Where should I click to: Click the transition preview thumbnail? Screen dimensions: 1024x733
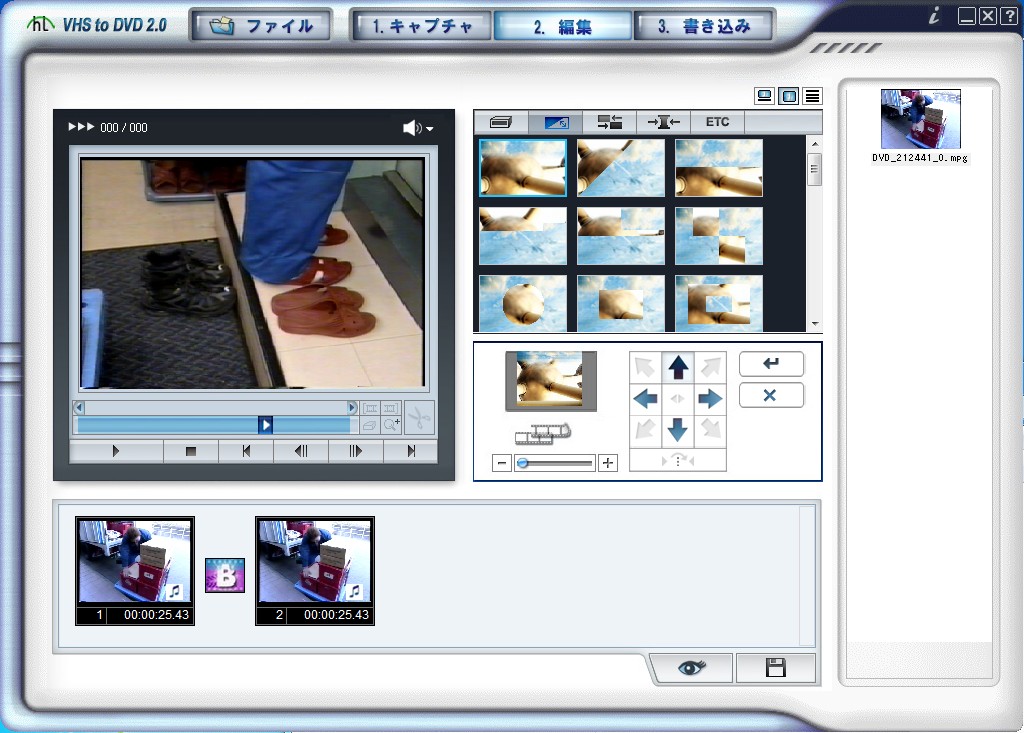pyautogui.click(x=551, y=382)
